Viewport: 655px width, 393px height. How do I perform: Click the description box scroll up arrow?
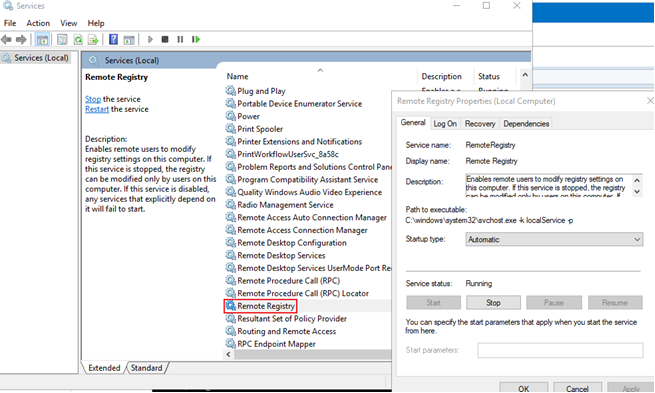pyautogui.click(x=637, y=180)
